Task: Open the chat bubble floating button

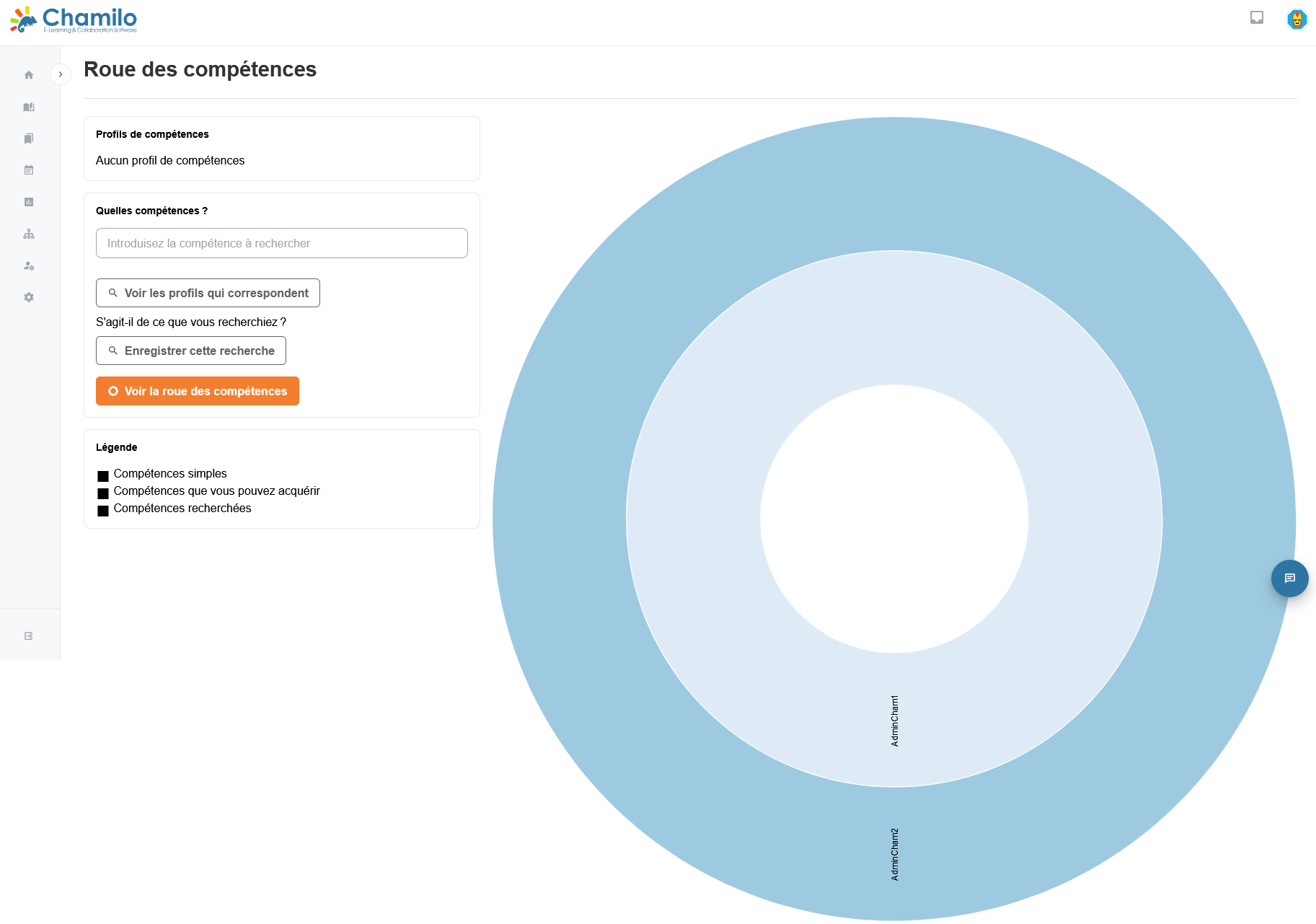Action: pyautogui.click(x=1289, y=578)
